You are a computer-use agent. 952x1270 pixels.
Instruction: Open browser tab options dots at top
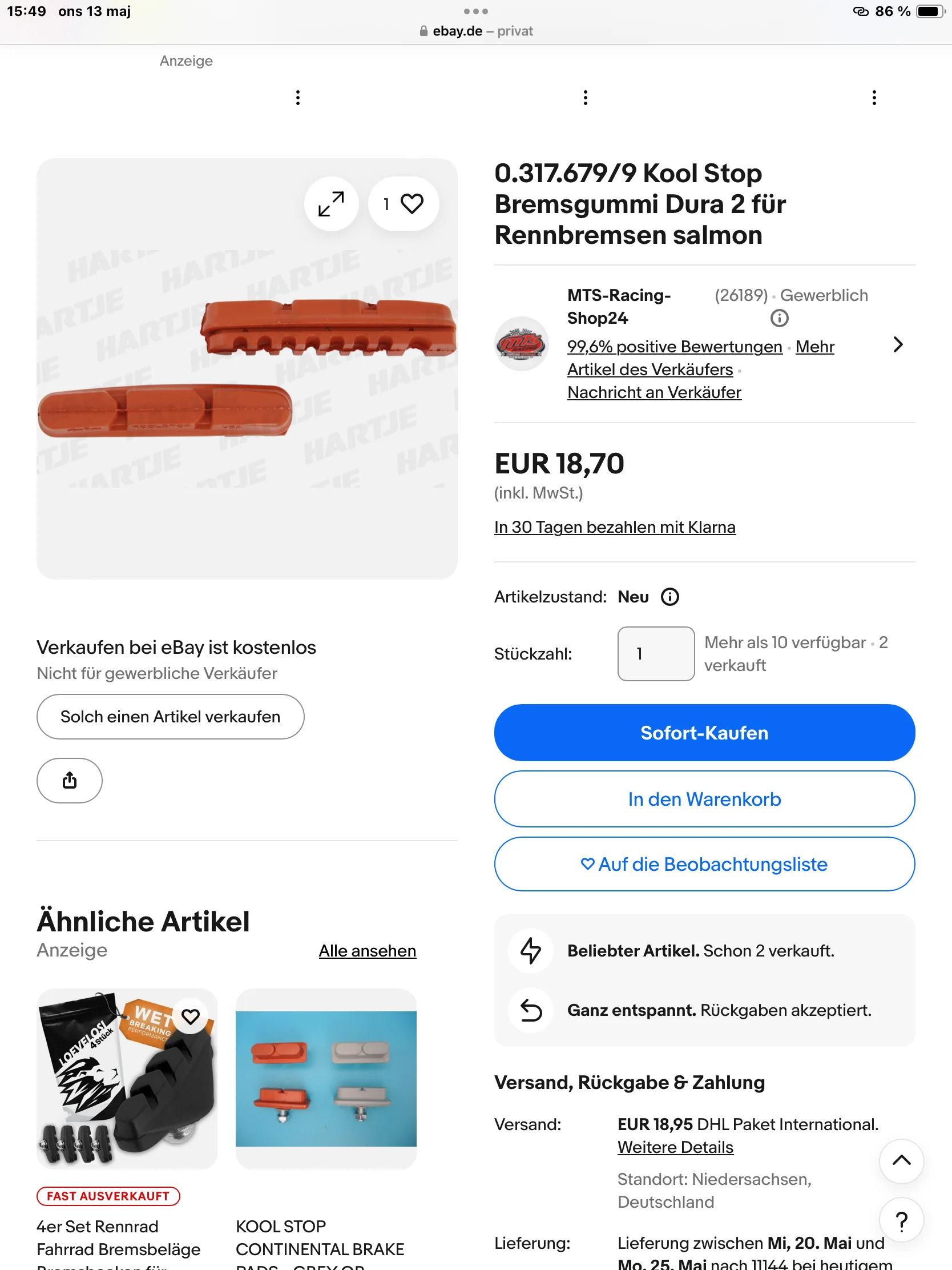[475, 11]
